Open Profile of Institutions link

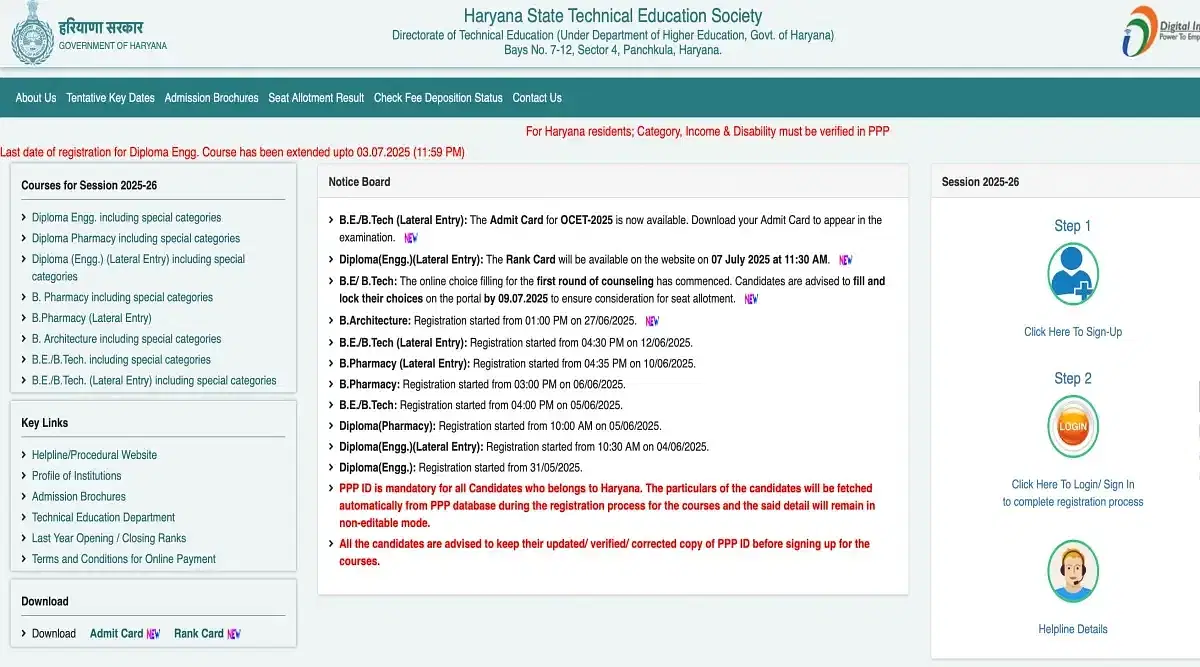(76, 476)
